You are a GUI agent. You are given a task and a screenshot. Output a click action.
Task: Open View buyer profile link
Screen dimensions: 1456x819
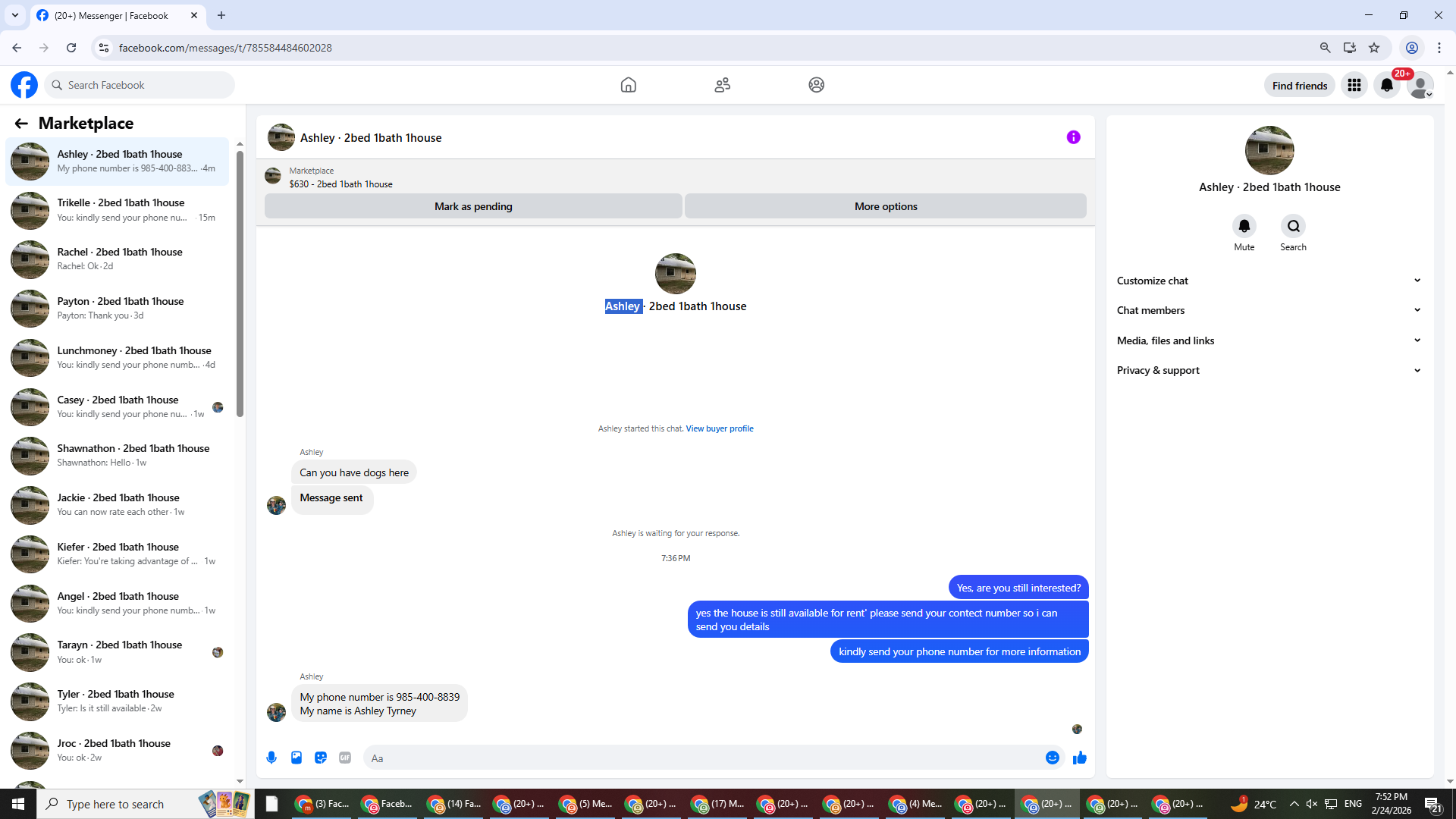click(719, 428)
